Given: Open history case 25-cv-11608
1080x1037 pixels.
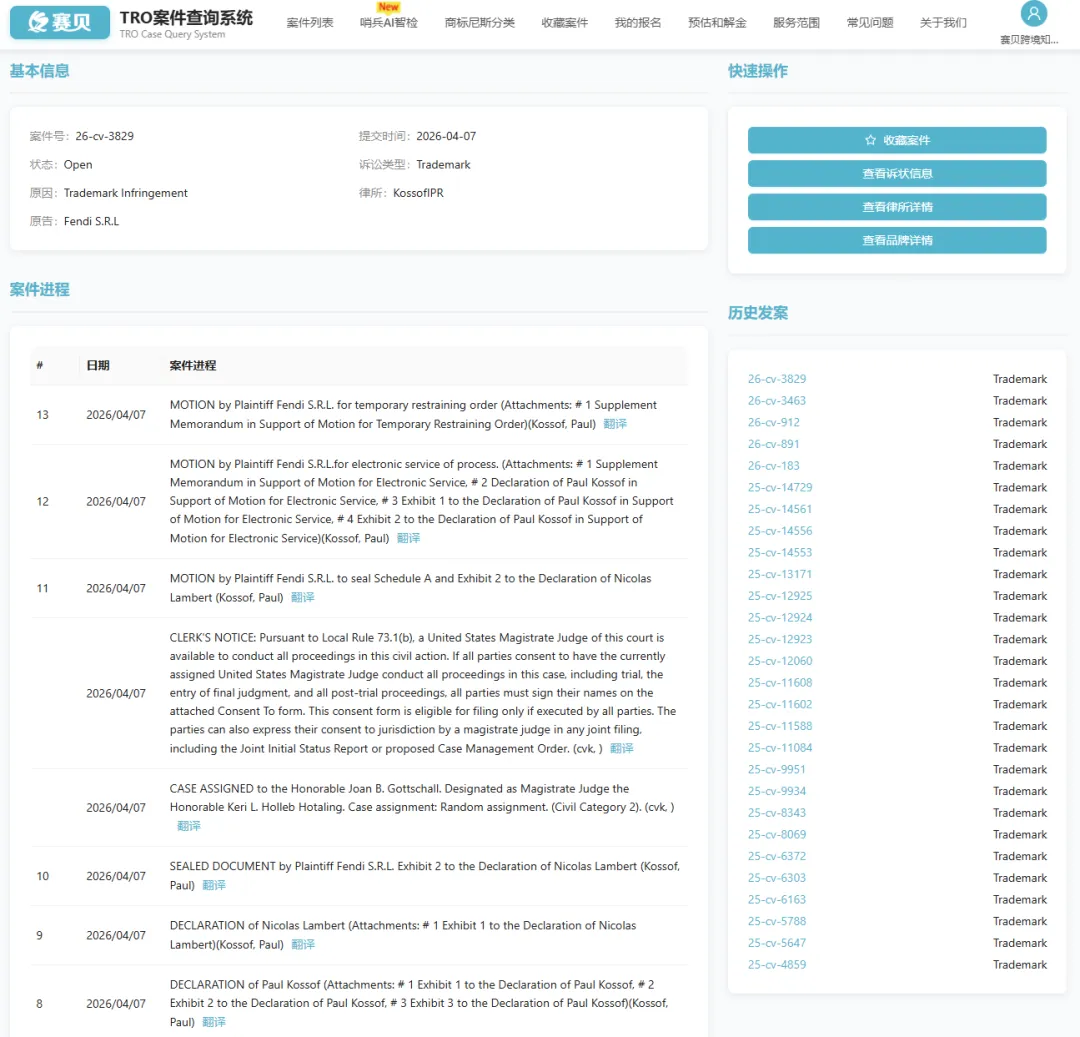Looking at the screenshot, I should coord(780,683).
